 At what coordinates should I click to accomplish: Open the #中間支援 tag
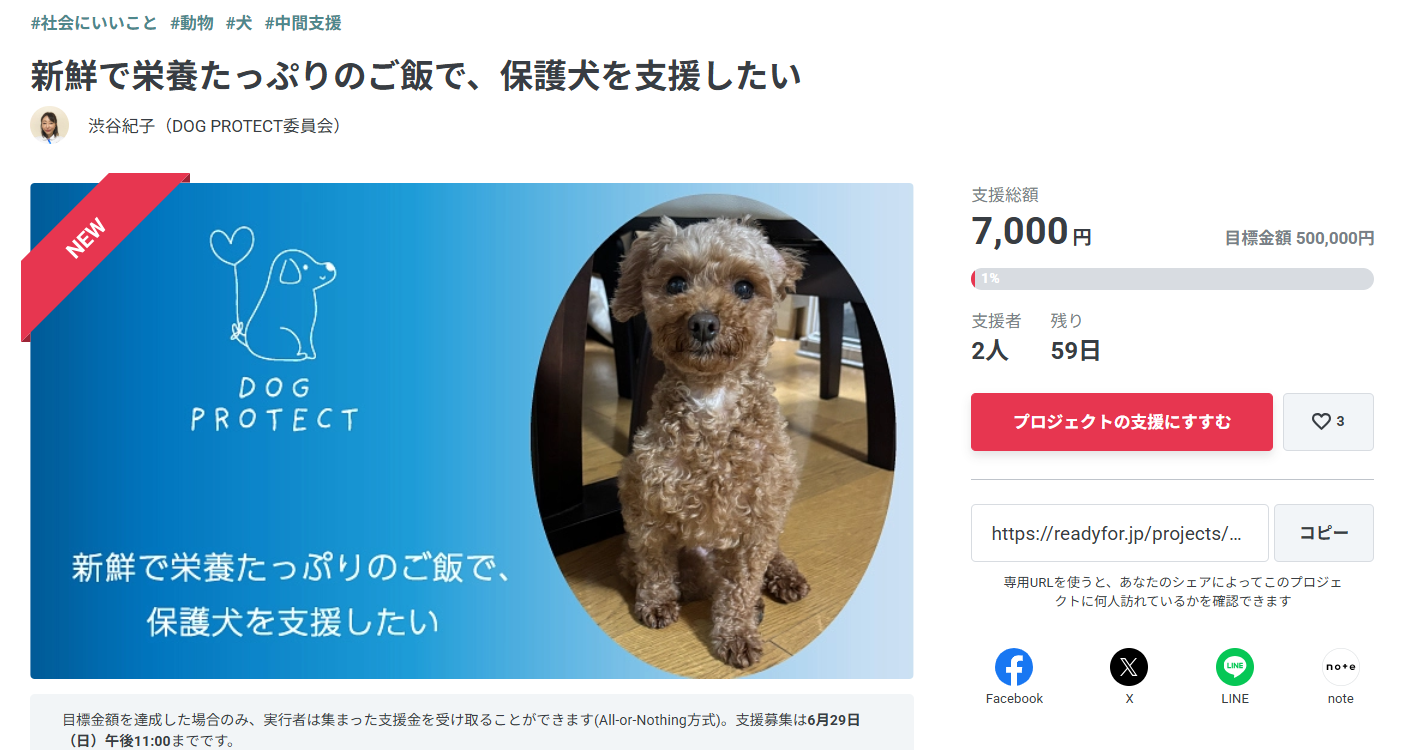(x=303, y=22)
